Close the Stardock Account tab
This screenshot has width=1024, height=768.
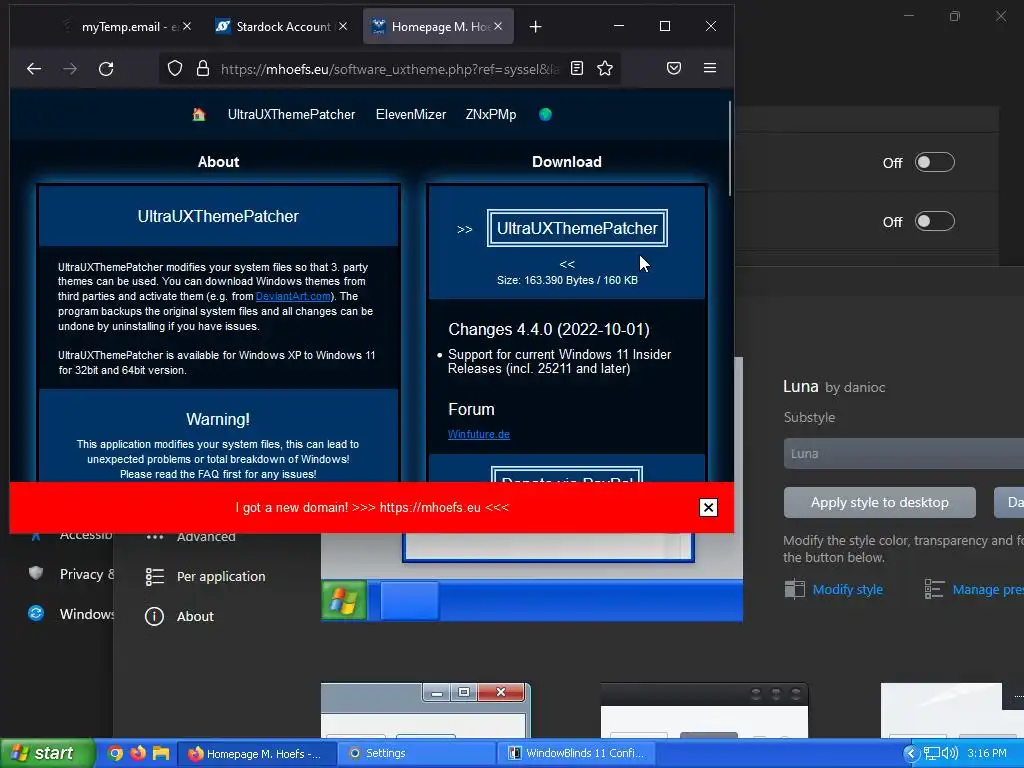343,27
